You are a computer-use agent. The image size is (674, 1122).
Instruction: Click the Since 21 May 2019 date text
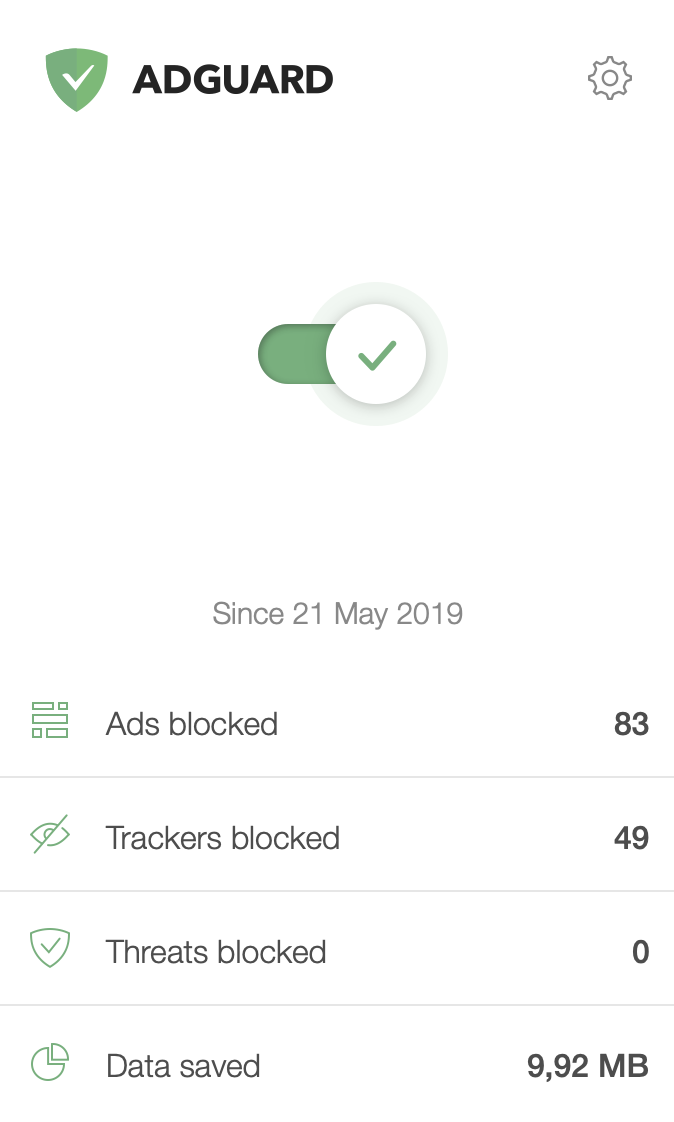337,613
